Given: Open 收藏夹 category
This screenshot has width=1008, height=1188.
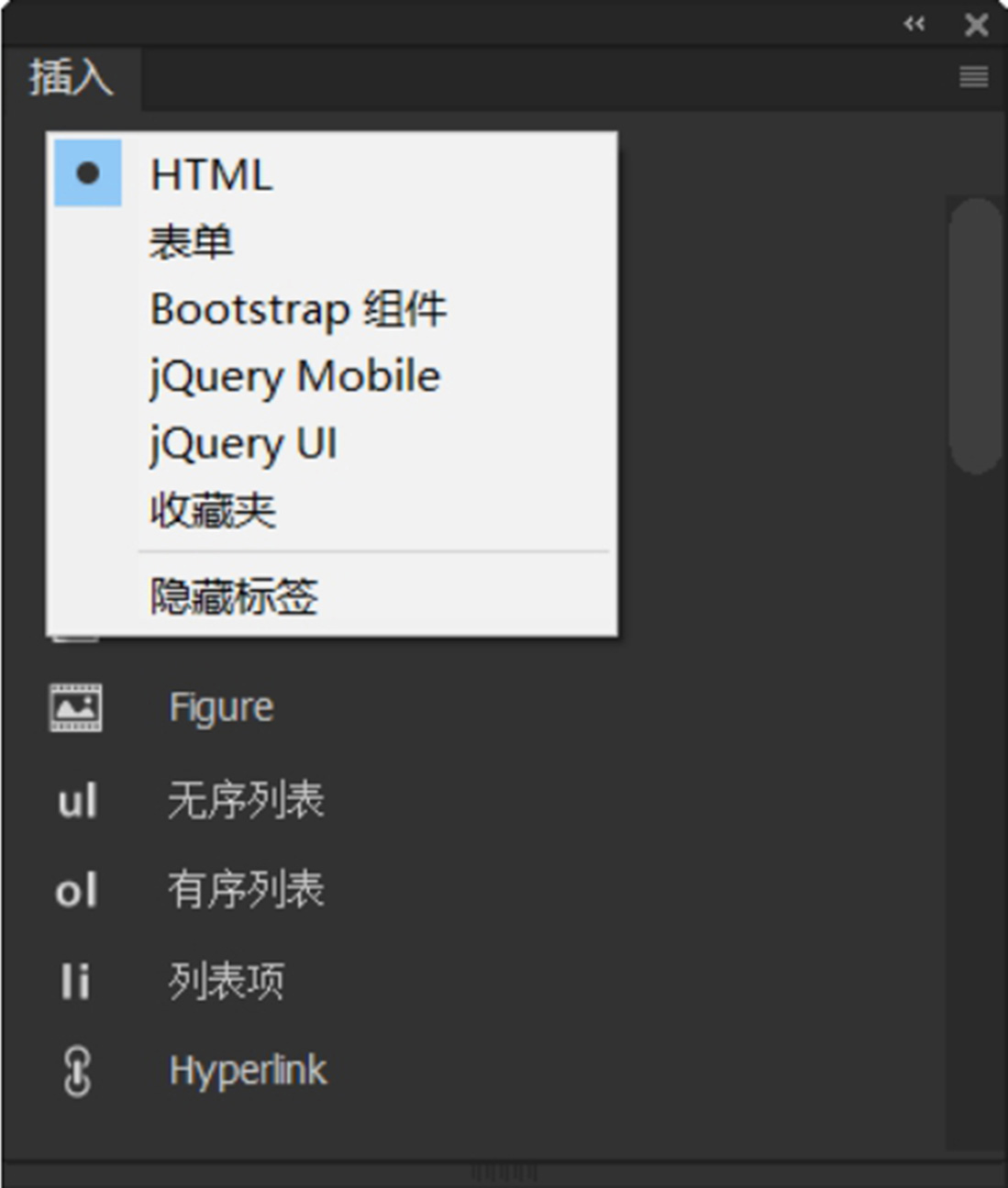Looking at the screenshot, I should pos(332,510).
